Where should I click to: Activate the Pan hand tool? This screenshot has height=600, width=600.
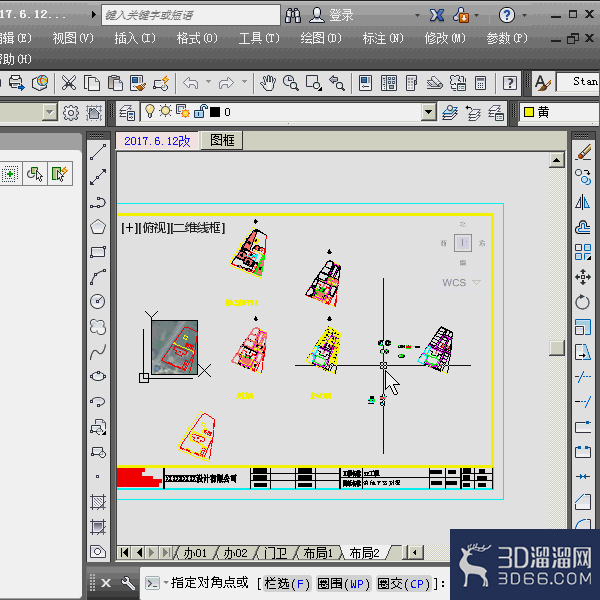[268, 83]
